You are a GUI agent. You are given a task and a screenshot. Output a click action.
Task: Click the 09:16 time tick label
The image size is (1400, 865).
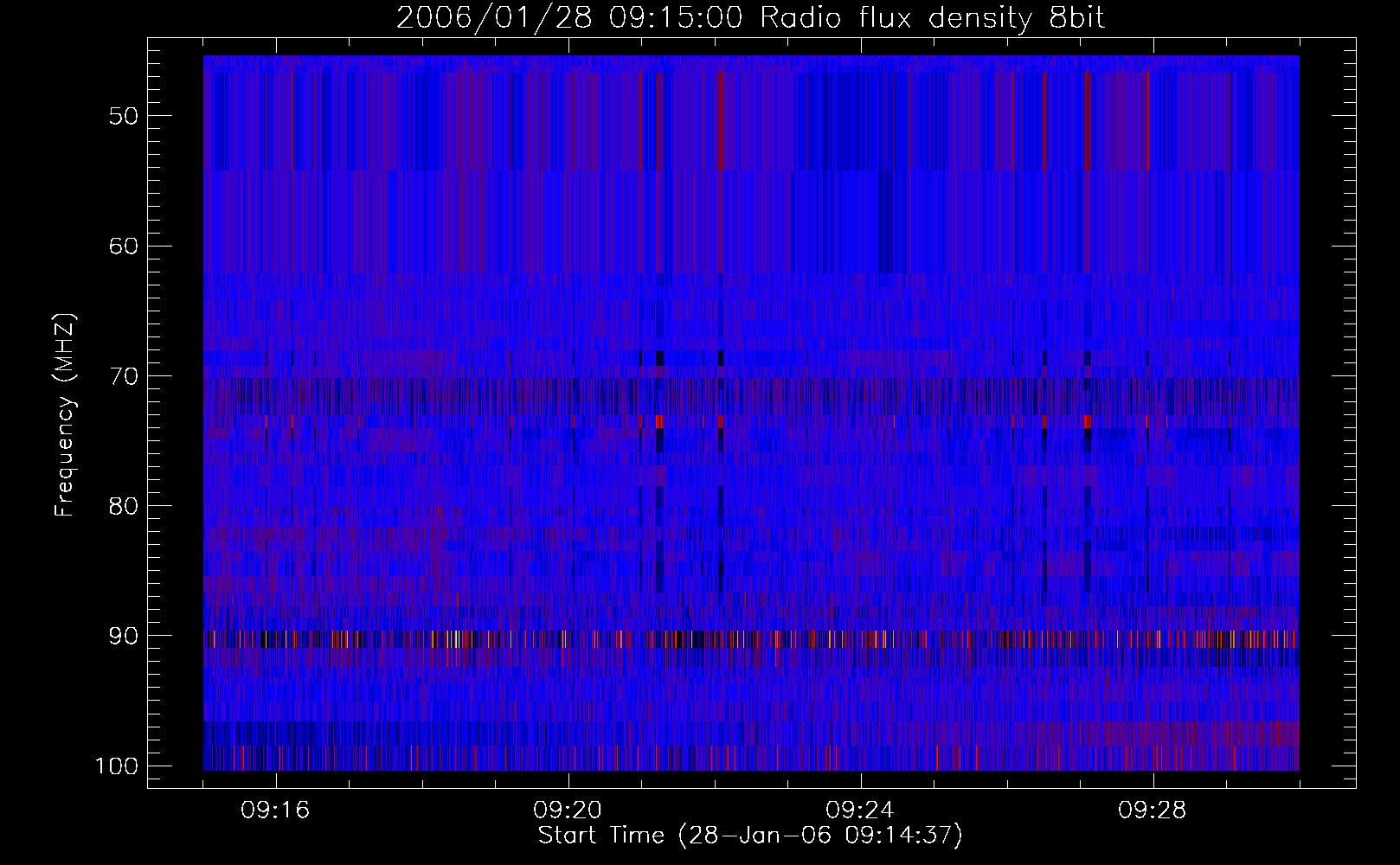pos(275,811)
